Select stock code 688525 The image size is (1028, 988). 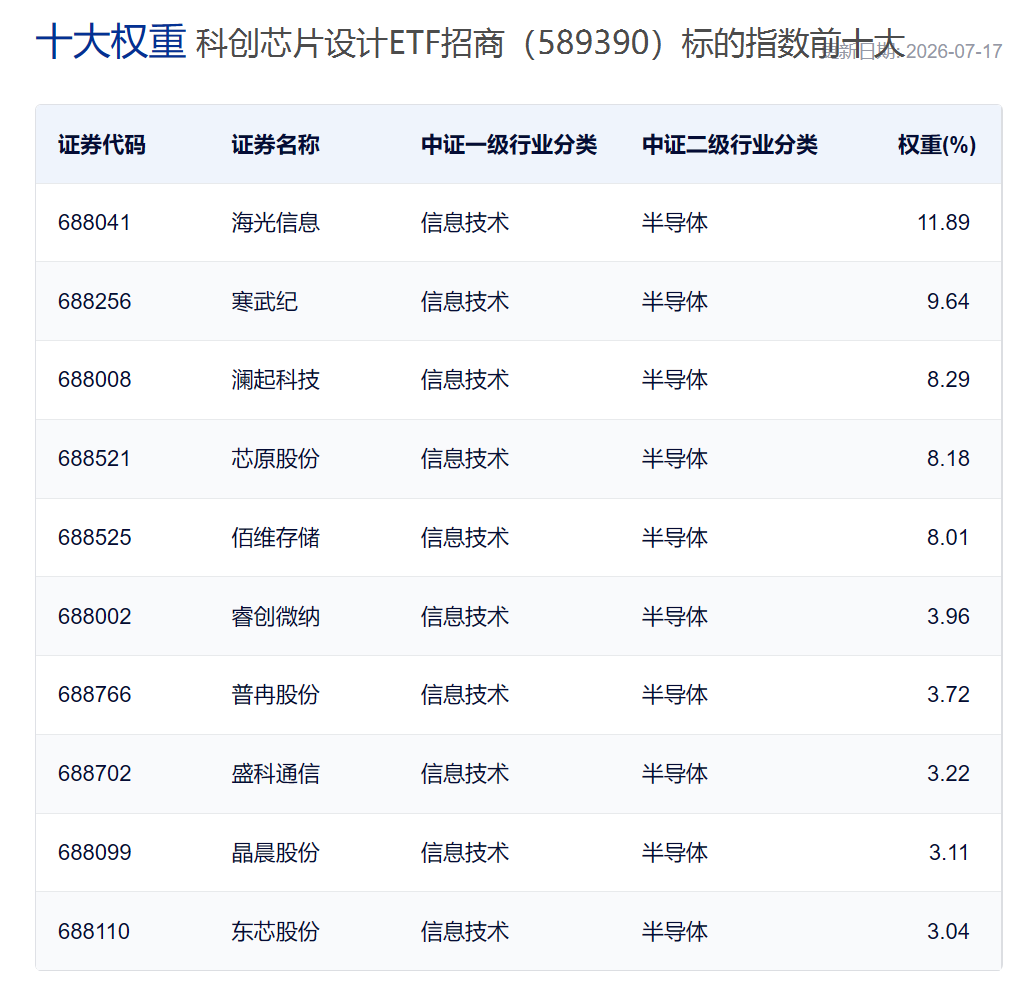pyautogui.click(x=94, y=537)
